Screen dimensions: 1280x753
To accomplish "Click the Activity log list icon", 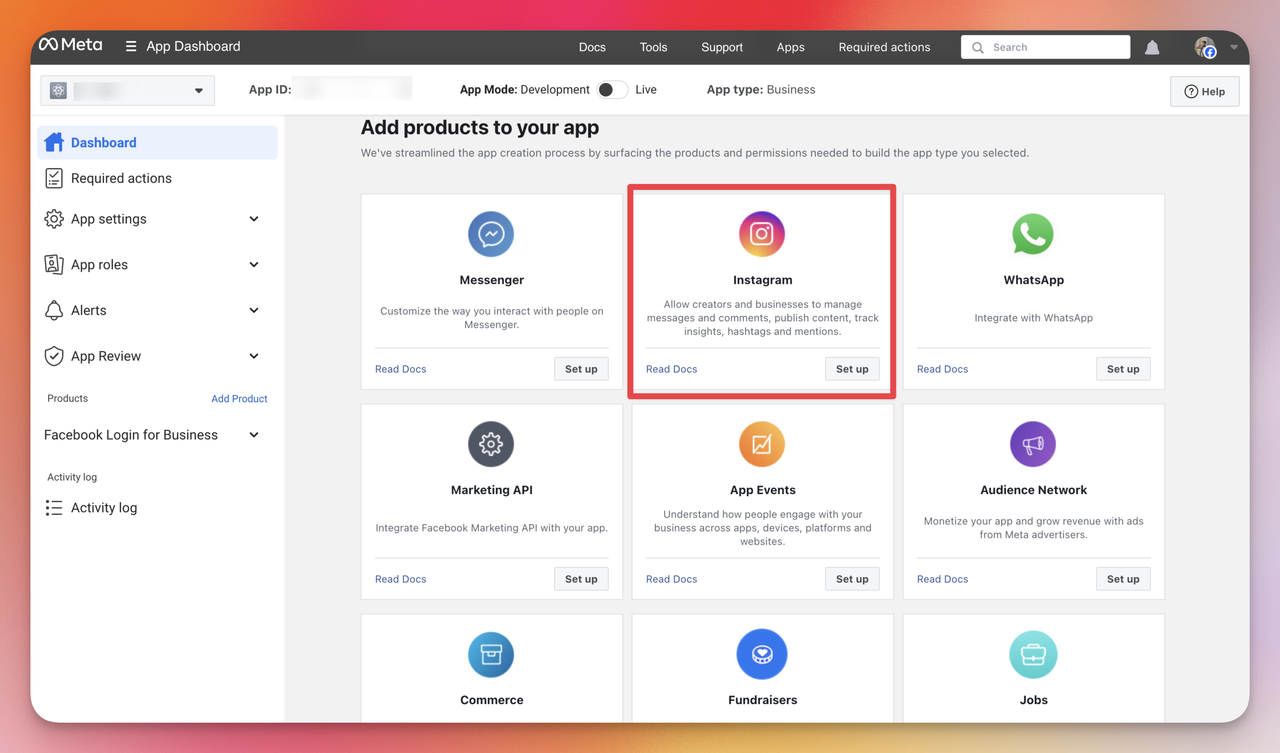I will click(x=54, y=508).
